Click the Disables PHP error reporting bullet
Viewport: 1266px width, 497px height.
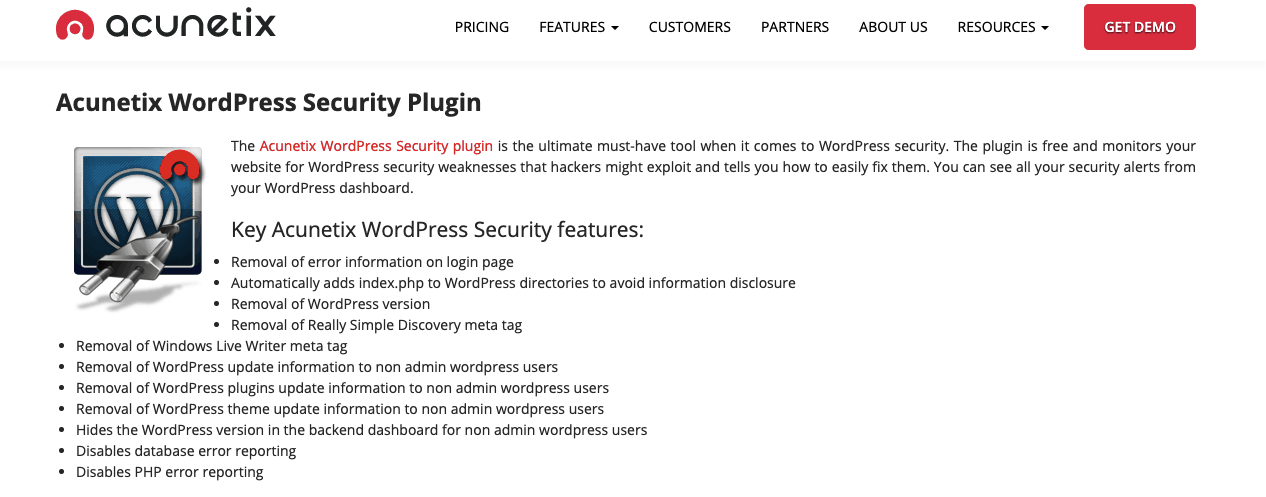170,472
